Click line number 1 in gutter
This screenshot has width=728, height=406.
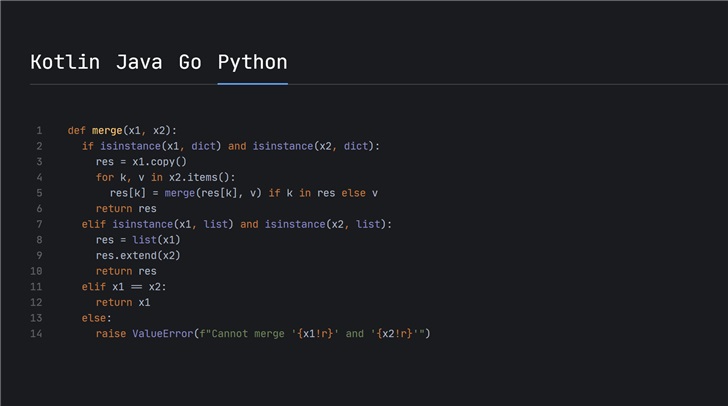pyautogui.click(x=39, y=131)
